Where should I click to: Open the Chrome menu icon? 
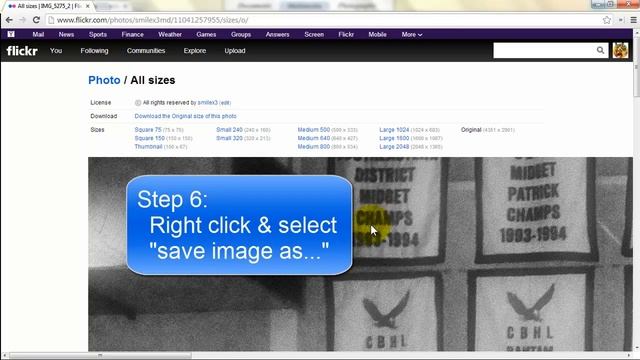633,20
